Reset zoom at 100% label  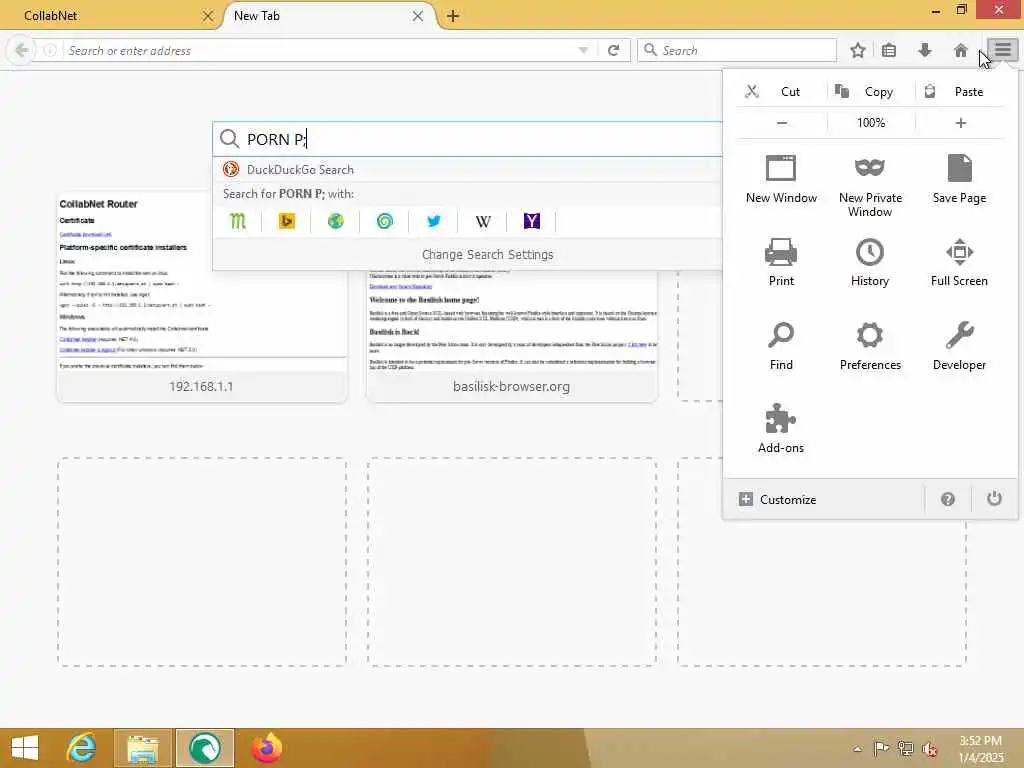pos(871,123)
